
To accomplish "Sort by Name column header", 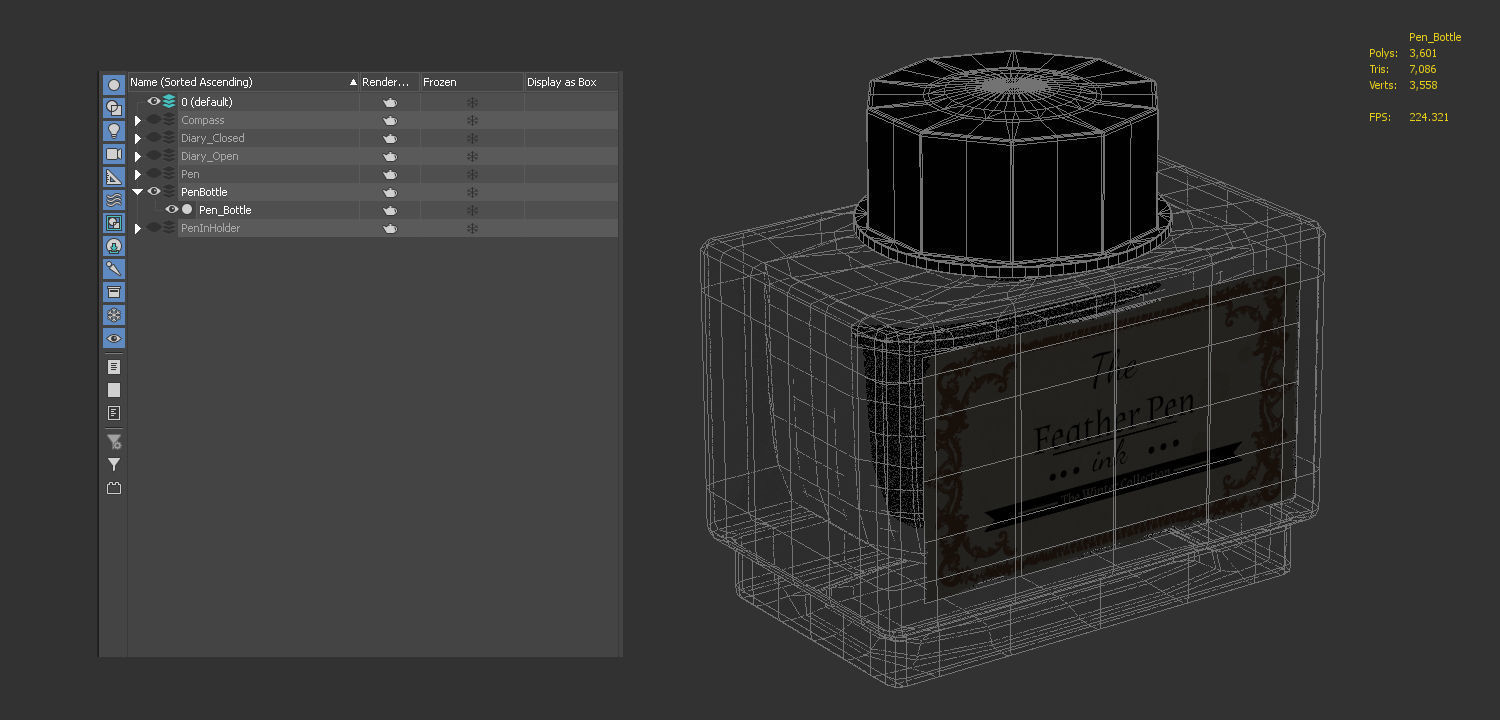I will (x=243, y=82).
